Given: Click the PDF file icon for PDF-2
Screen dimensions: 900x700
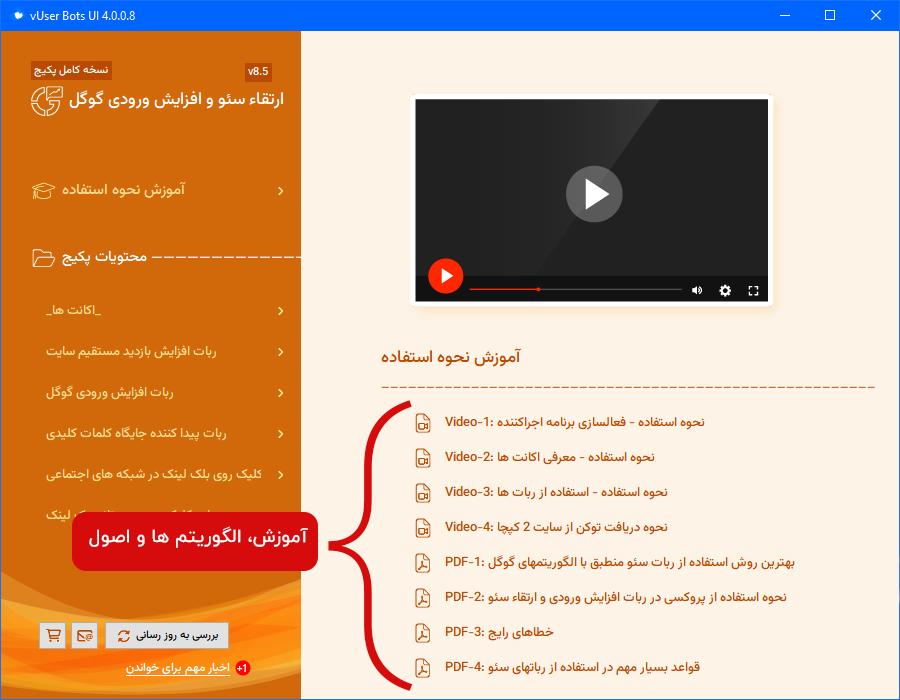Looking at the screenshot, I should point(423,598).
